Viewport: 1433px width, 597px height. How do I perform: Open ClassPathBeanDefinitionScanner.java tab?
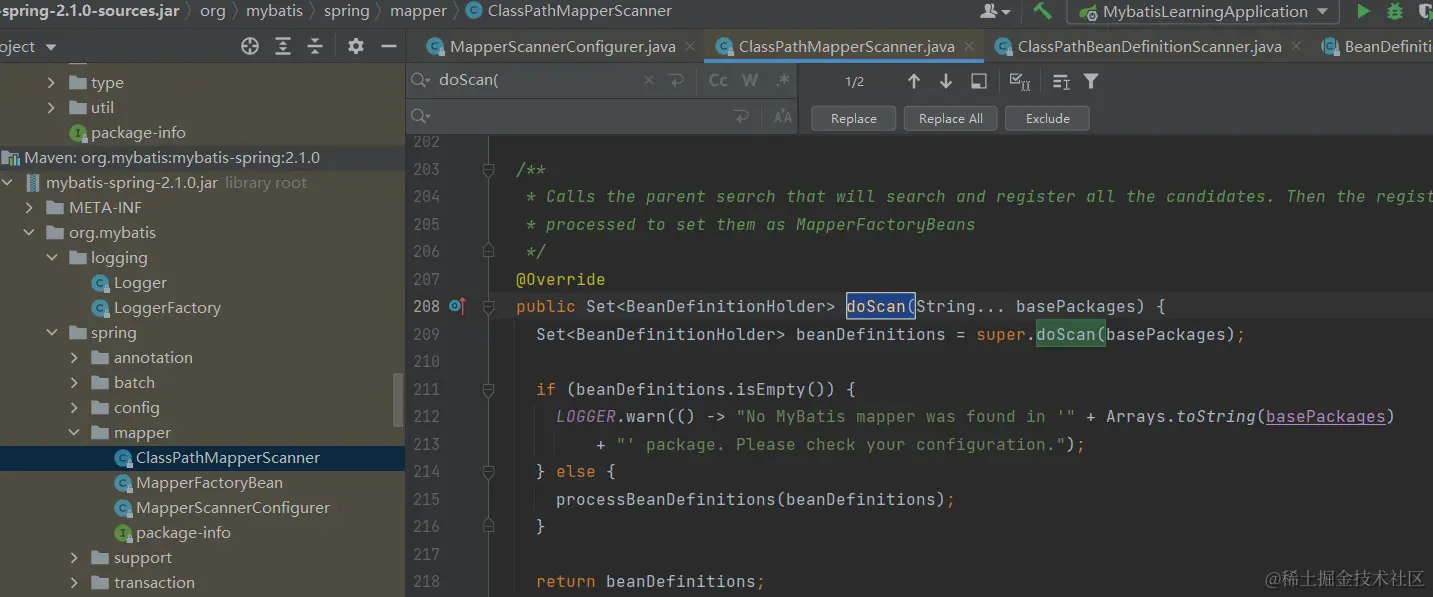(1149, 46)
